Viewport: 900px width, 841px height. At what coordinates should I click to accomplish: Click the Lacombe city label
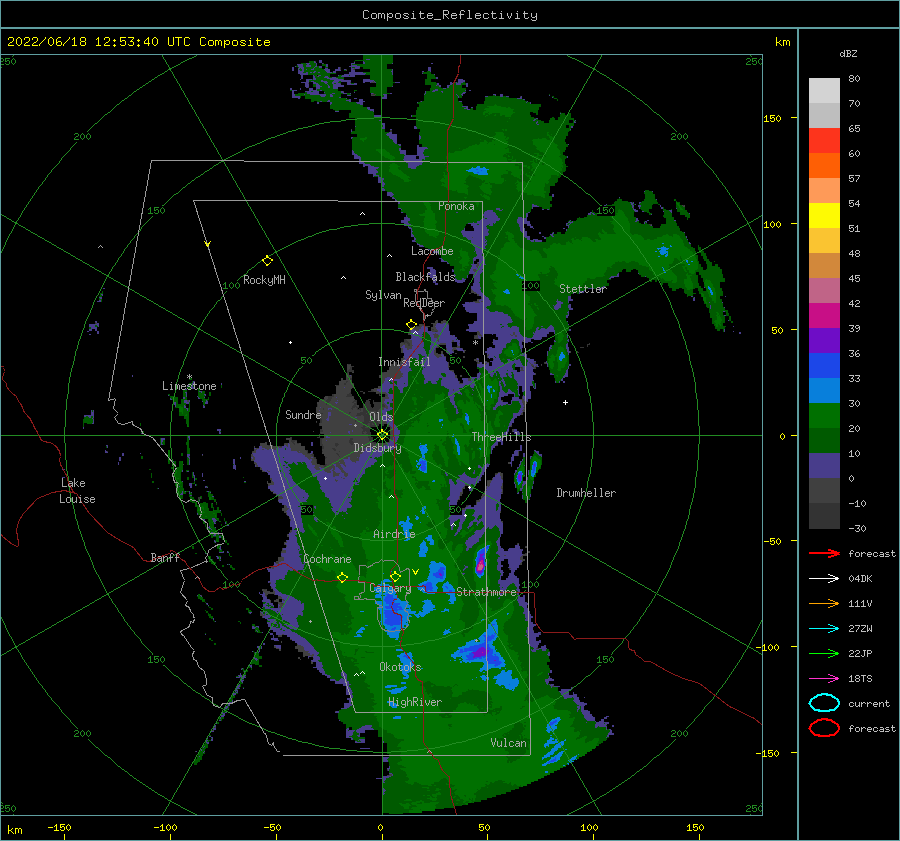(x=432, y=251)
